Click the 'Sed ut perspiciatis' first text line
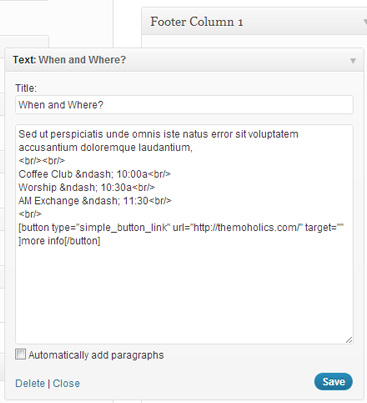 [158, 134]
